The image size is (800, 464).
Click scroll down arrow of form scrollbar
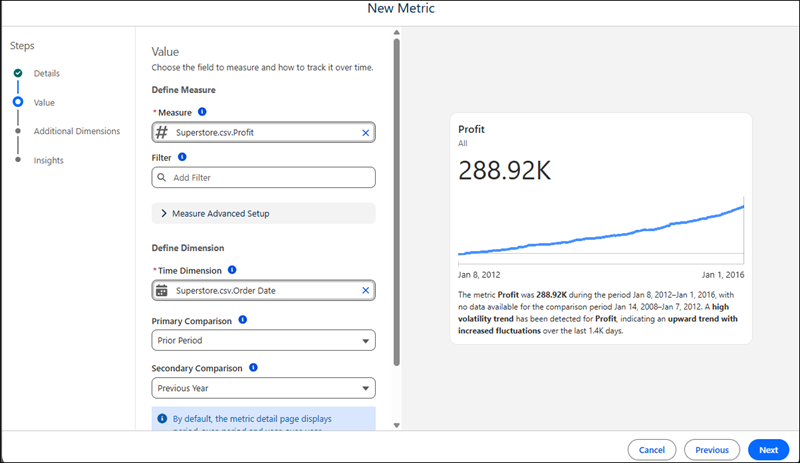click(396, 425)
